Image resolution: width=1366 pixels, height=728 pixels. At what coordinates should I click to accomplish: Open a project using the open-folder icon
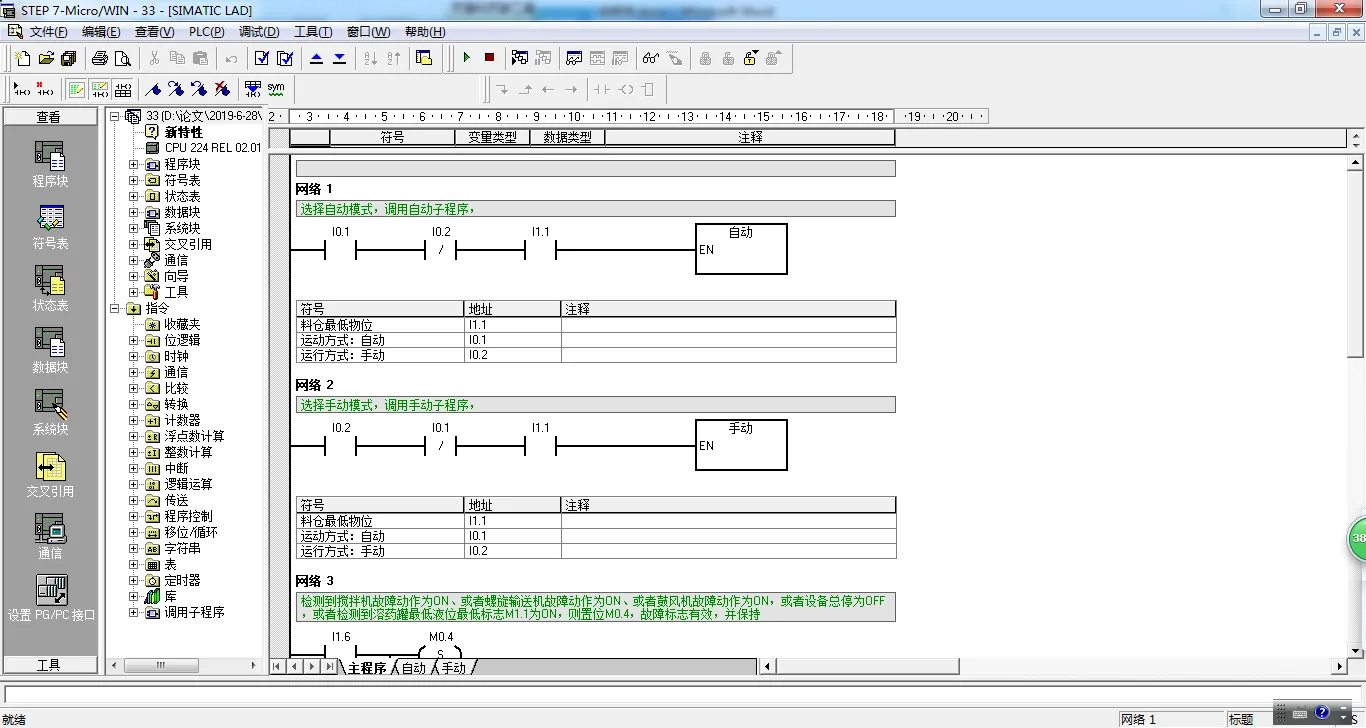(x=46, y=58)
